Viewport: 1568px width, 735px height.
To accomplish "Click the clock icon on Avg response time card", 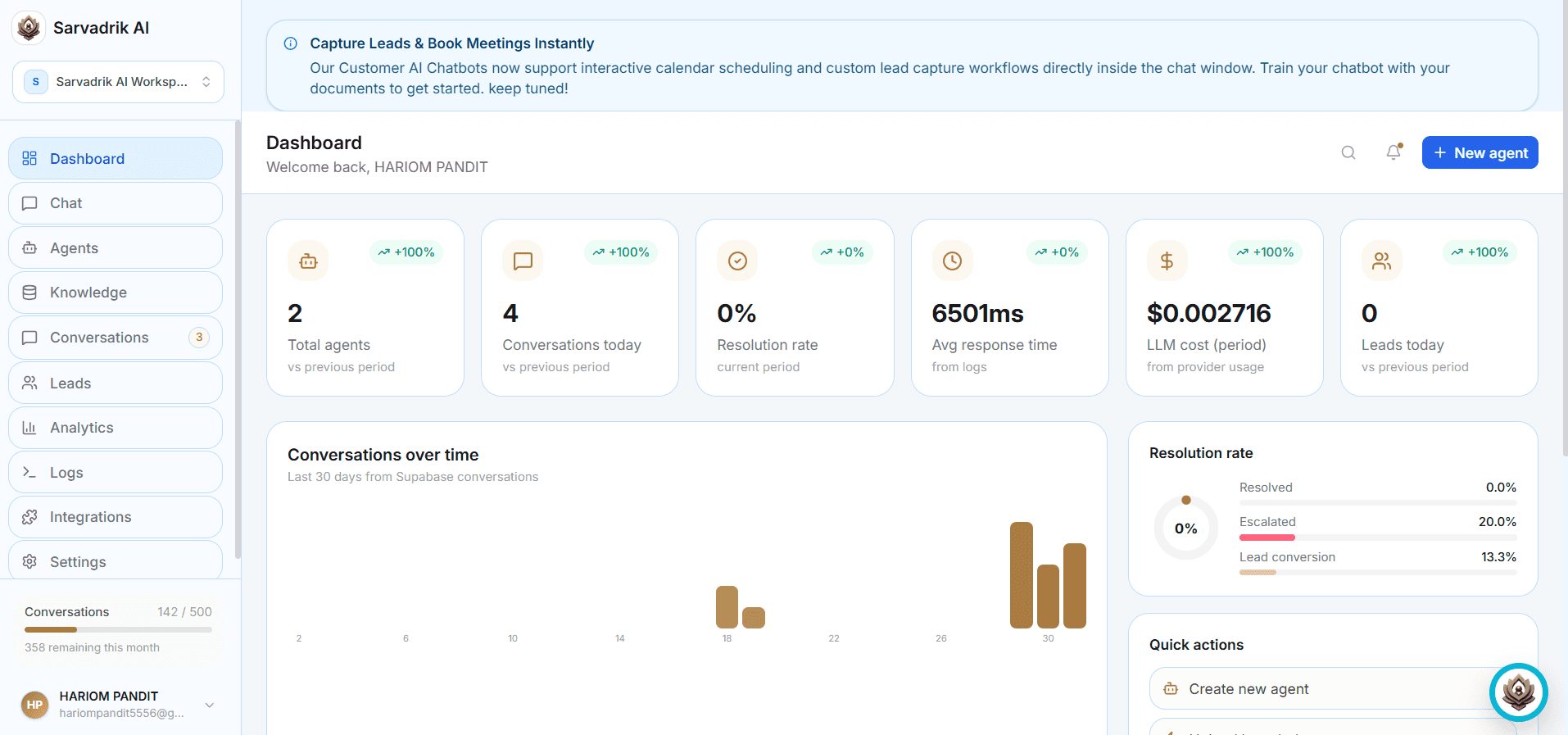I will [x=952, y=261].
